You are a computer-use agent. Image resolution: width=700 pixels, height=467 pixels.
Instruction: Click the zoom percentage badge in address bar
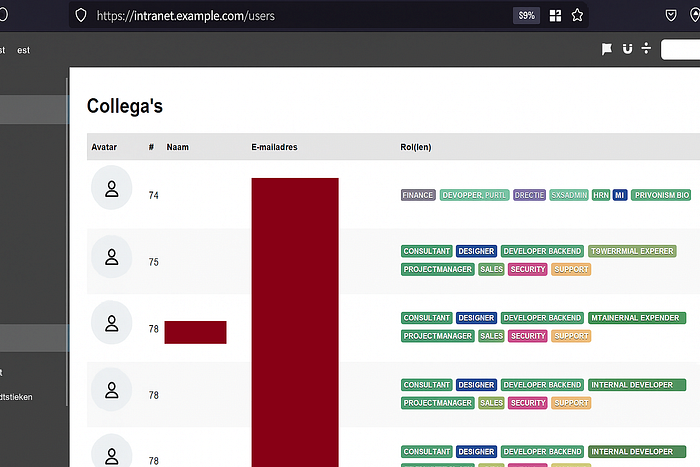[x=526, y=16]
